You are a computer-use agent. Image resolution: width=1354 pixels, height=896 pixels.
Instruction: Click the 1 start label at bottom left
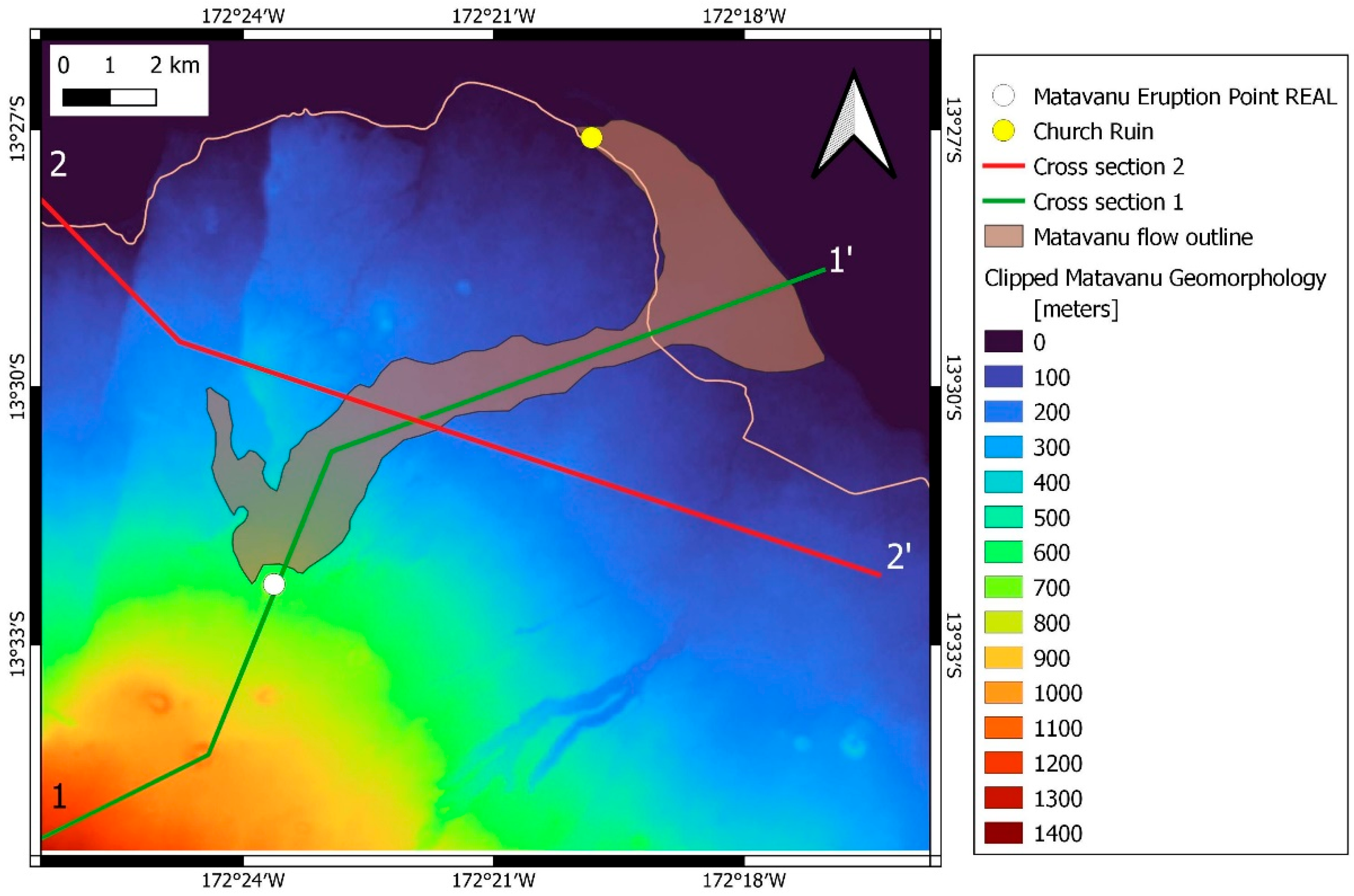click(59, 796)
